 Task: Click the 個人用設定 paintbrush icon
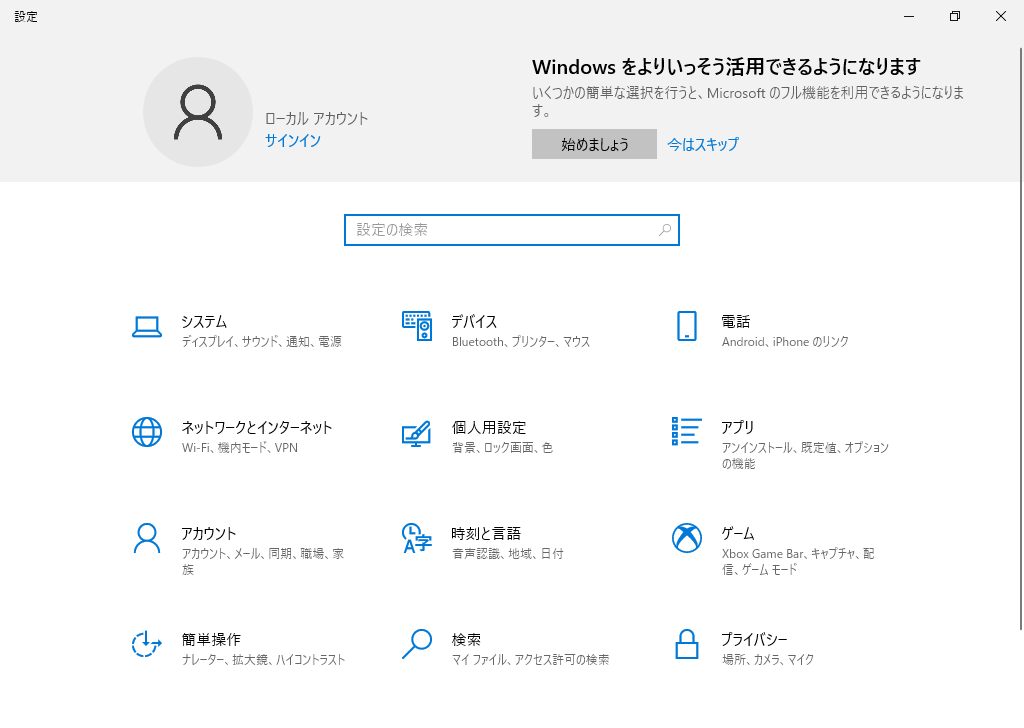(x=417, y=433)
